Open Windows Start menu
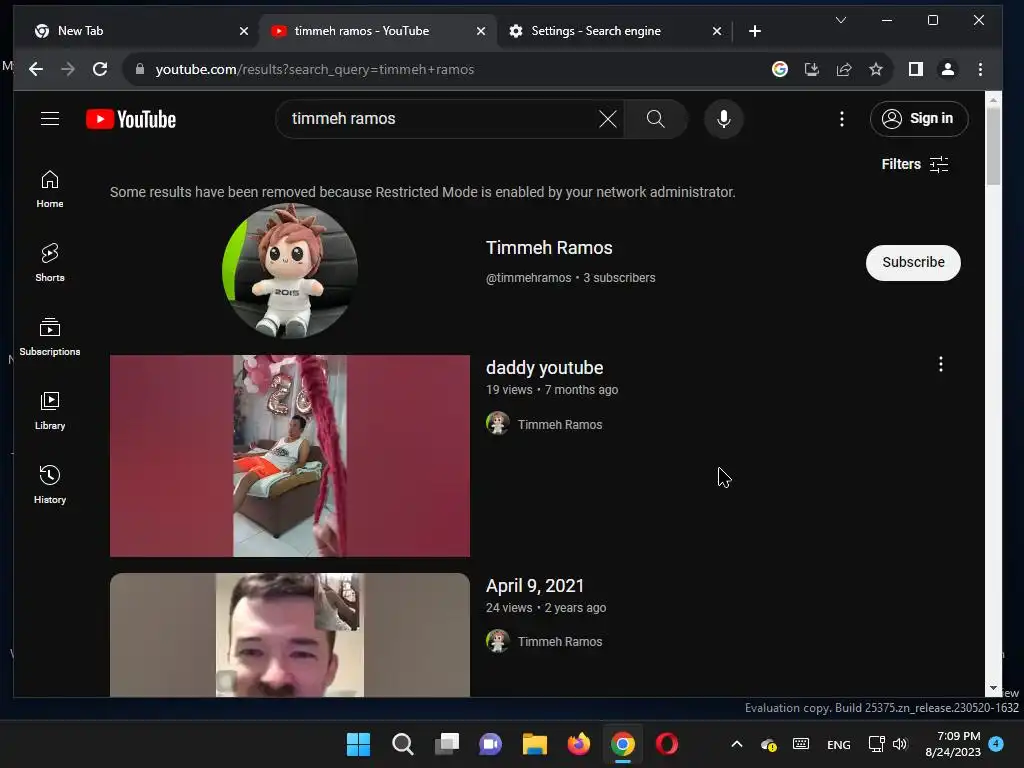Viewport: 1024px width, 768px height. pyautogui.click(x=358, y=744)
